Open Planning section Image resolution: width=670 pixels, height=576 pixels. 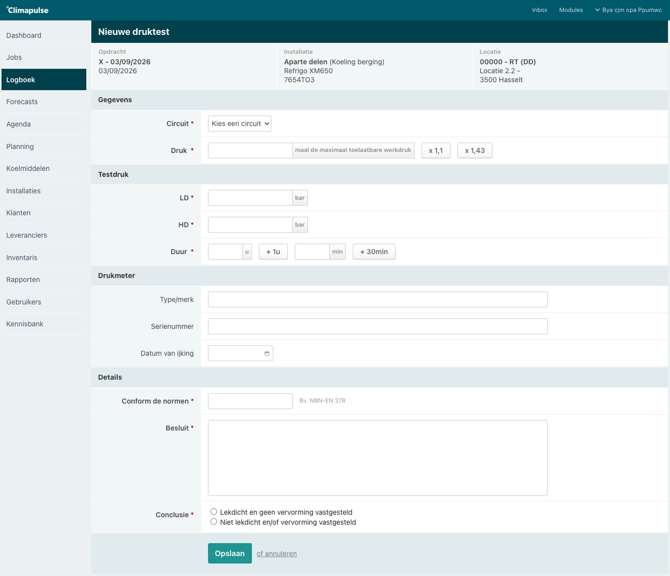[43, 146]
